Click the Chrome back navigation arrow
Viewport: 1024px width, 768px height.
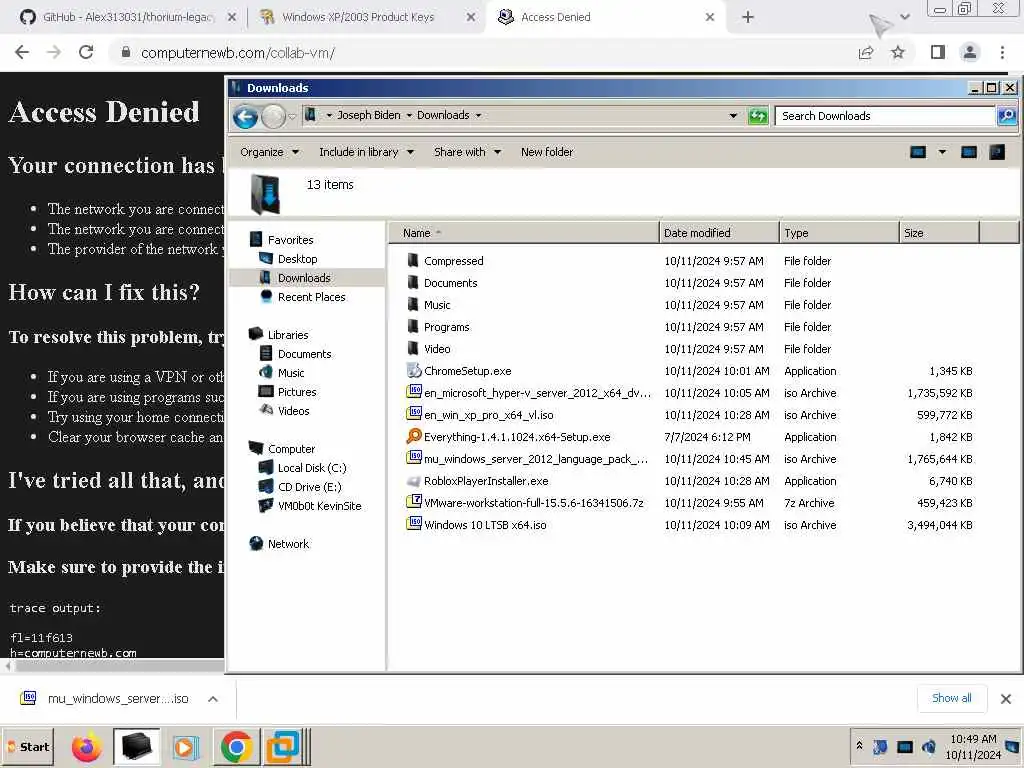point(22,52)
